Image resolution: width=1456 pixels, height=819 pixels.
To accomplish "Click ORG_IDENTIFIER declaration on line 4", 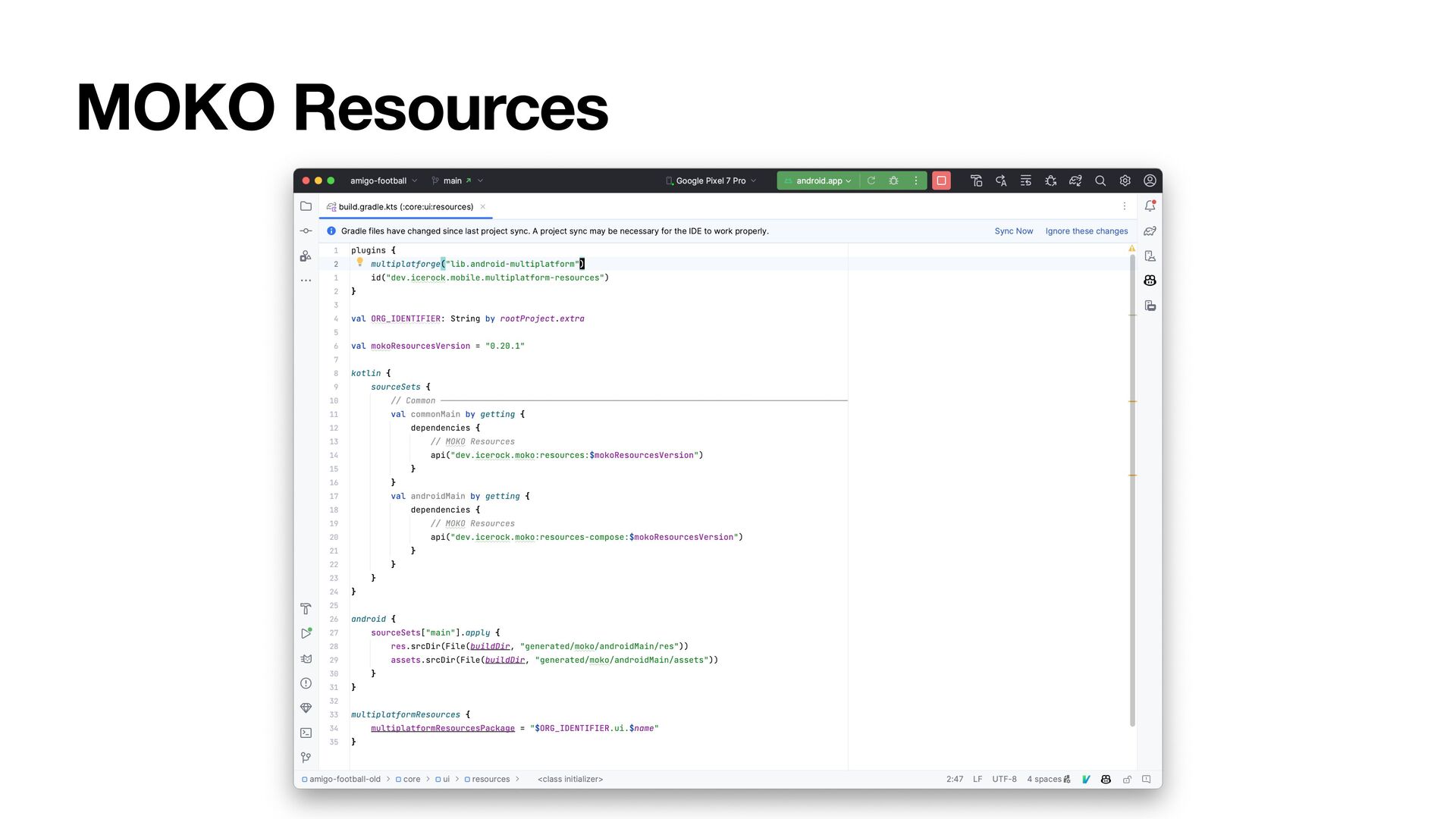I will [406, 318].
